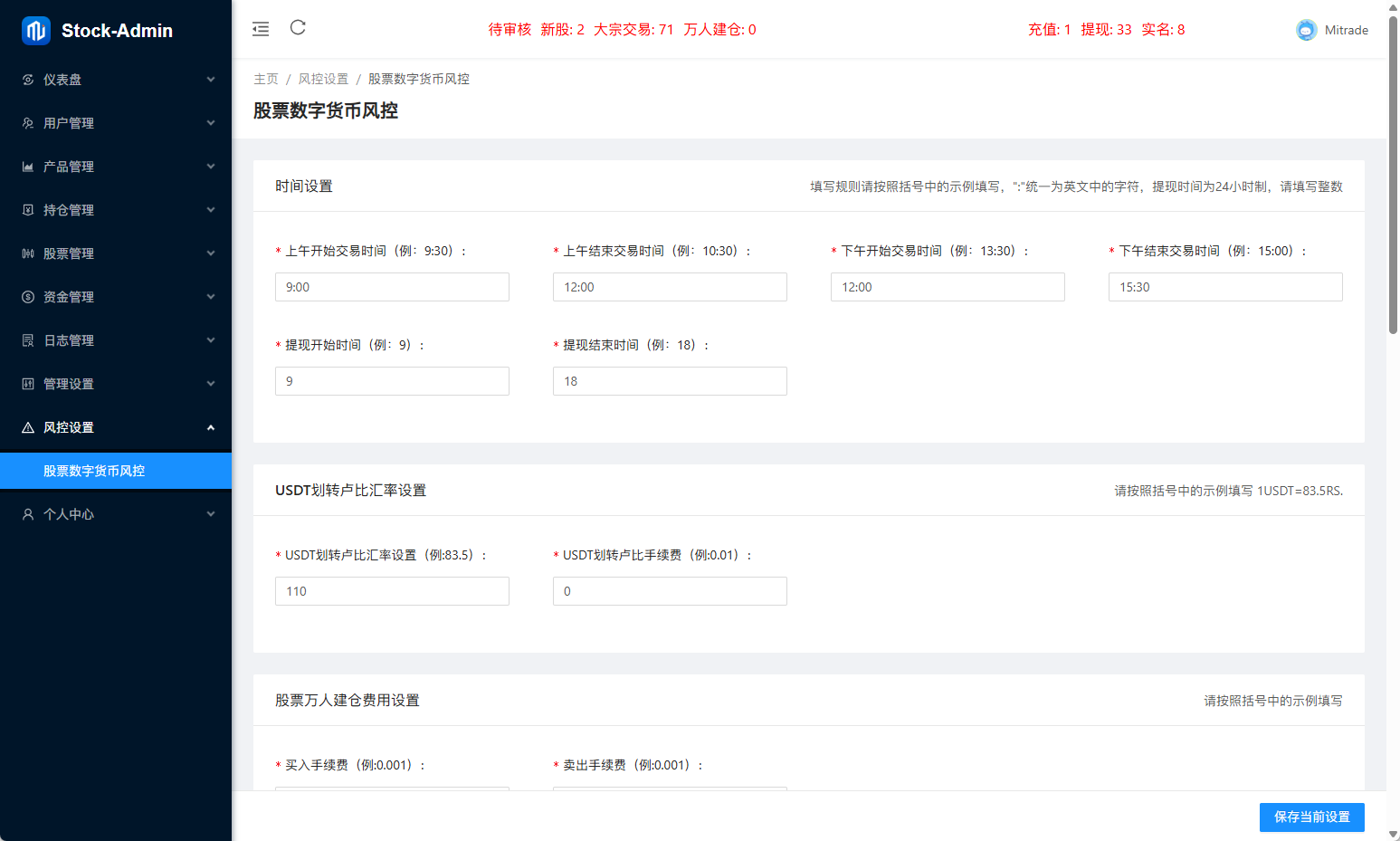Focus the 上午开始交易时间 field showing 9:00
Image resolution: width=1400 pixels, height=841 pixels.
pyautogui.click(x=392, y=287)
